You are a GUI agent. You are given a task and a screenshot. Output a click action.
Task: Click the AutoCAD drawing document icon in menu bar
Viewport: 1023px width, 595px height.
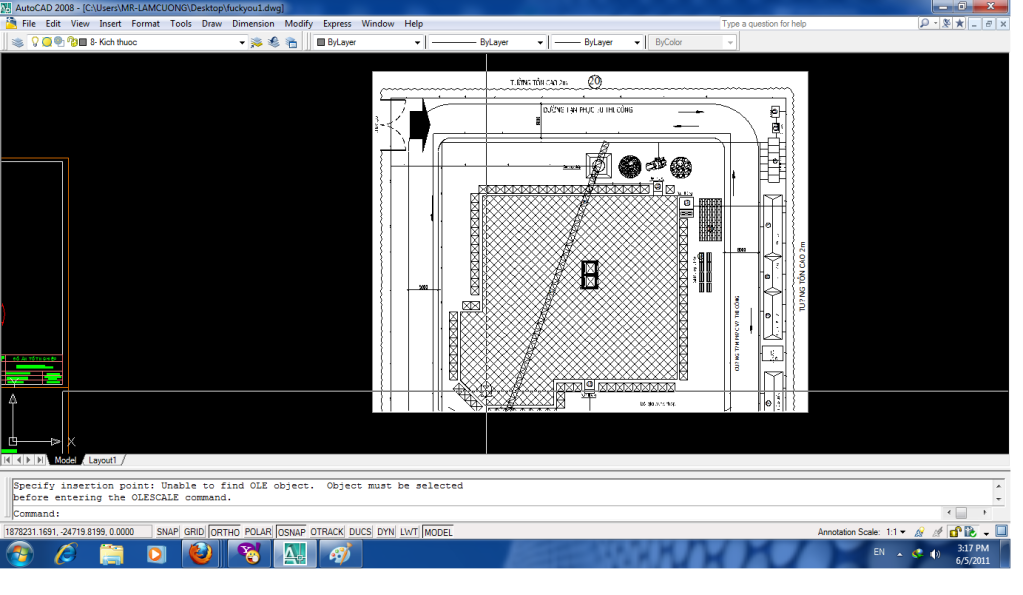click(x=11, y=23)
